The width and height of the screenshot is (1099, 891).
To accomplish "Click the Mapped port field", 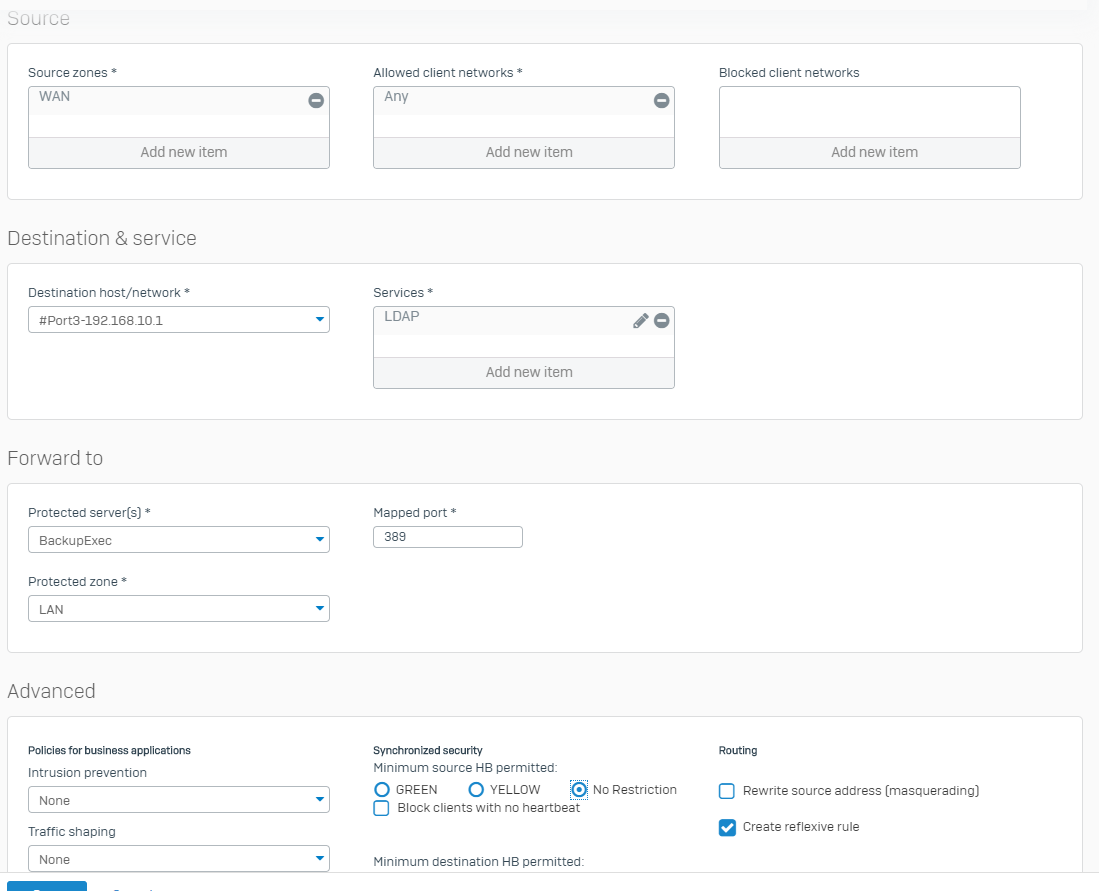I will point(447,537).
